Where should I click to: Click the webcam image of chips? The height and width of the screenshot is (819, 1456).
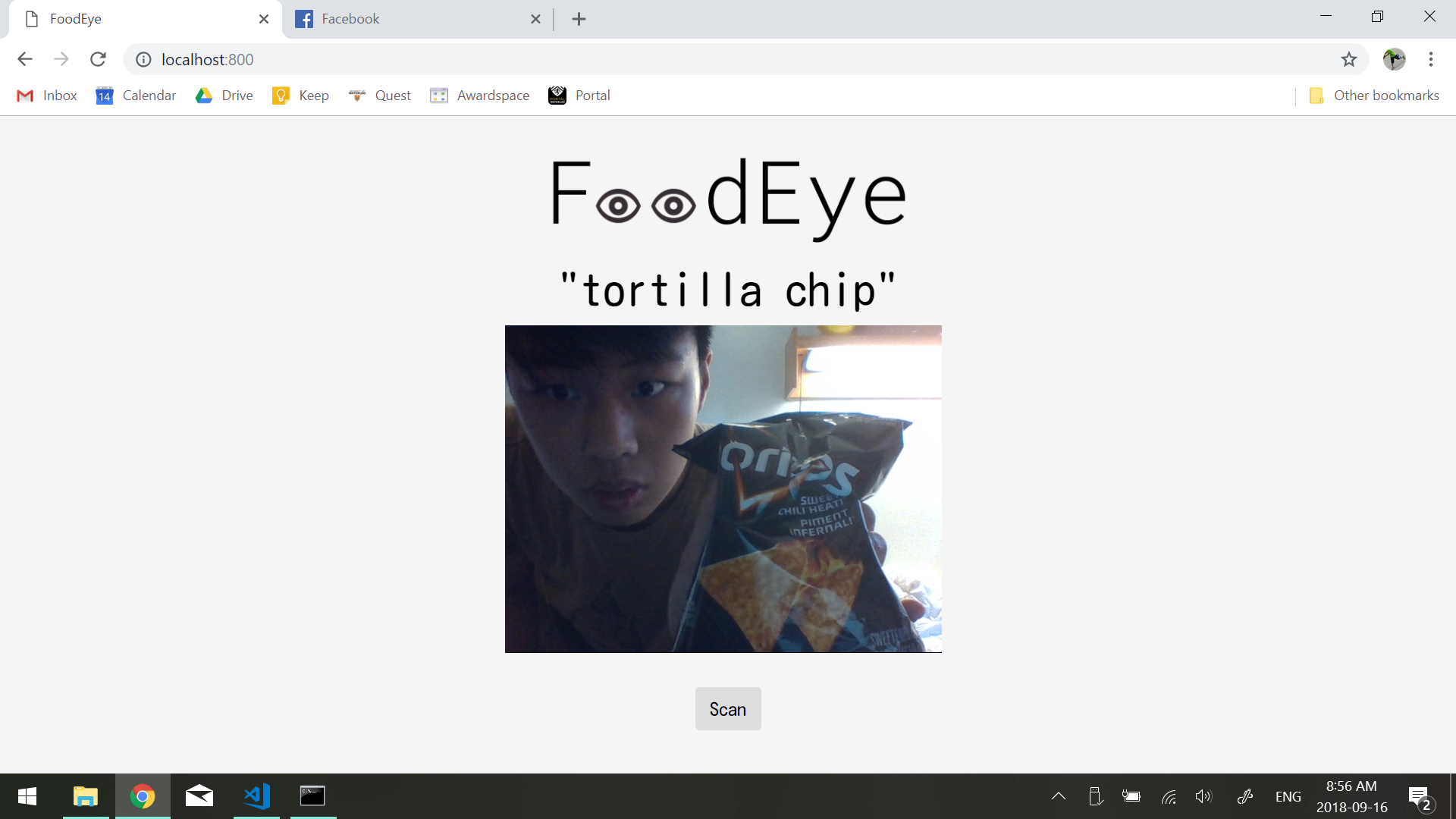click(723, 489)
